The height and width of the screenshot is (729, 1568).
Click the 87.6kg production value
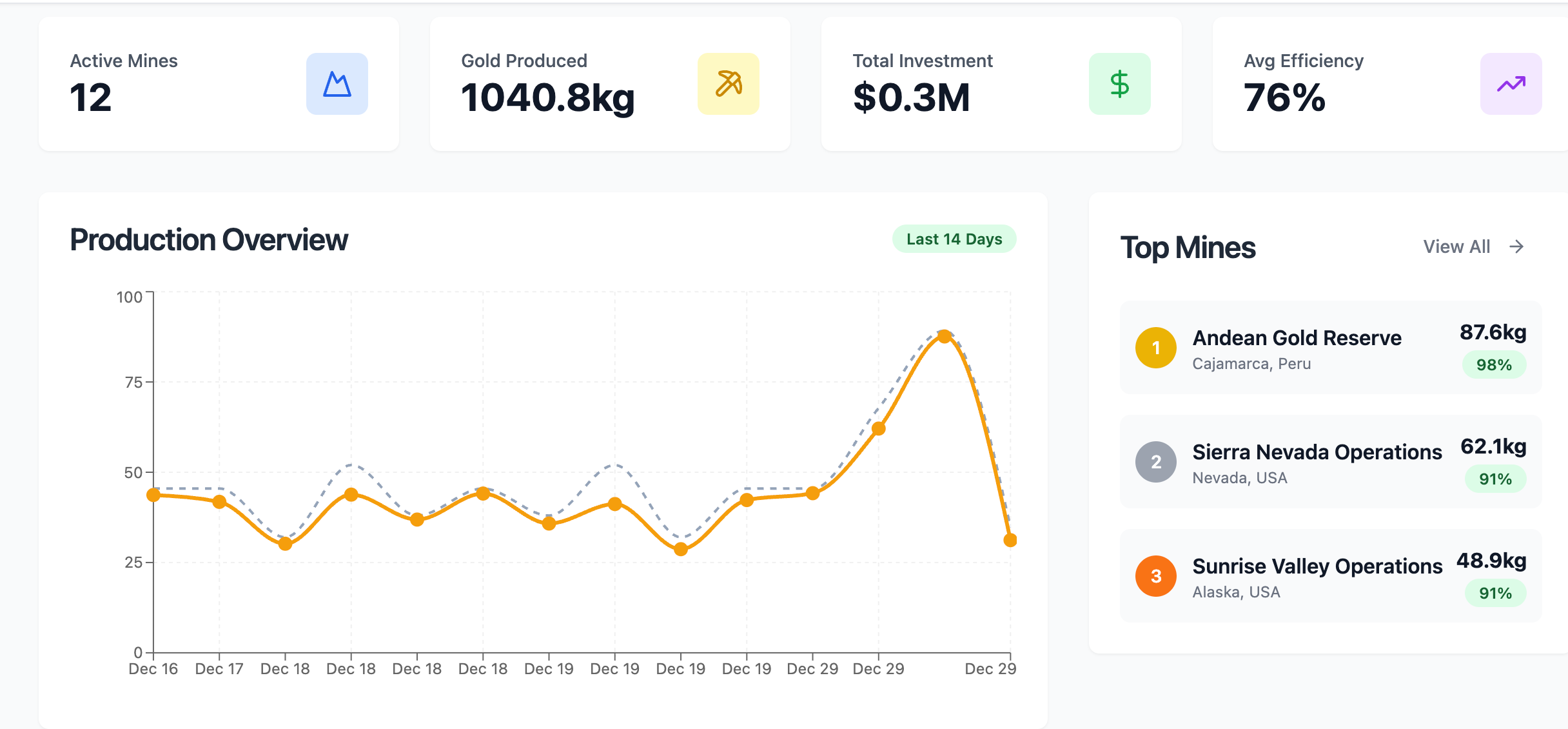(1493, 332)
